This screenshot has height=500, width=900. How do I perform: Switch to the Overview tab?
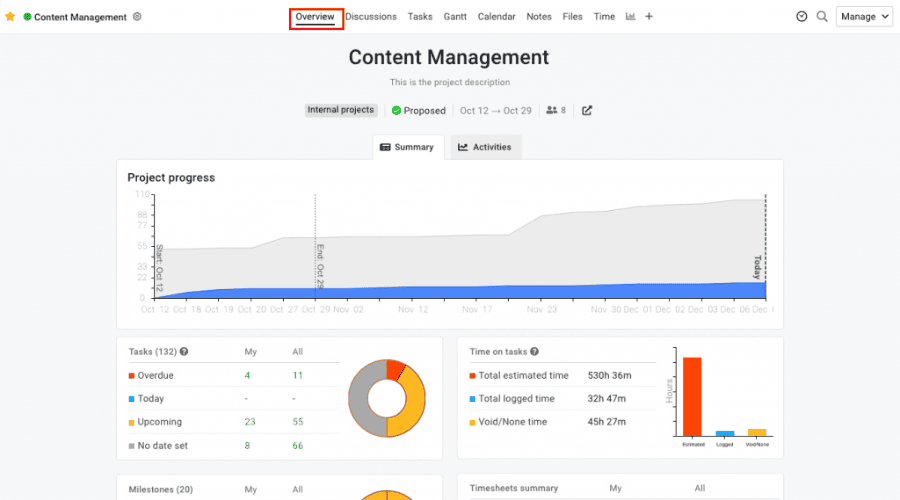pos(315,17)
